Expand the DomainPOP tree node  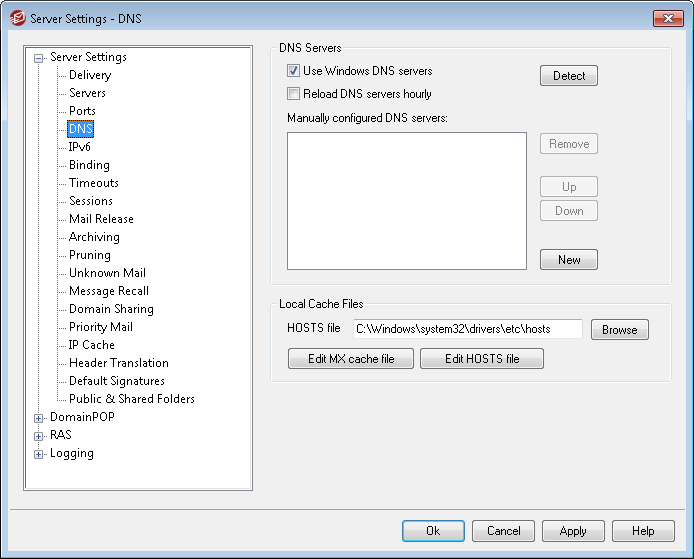(39, 418)
